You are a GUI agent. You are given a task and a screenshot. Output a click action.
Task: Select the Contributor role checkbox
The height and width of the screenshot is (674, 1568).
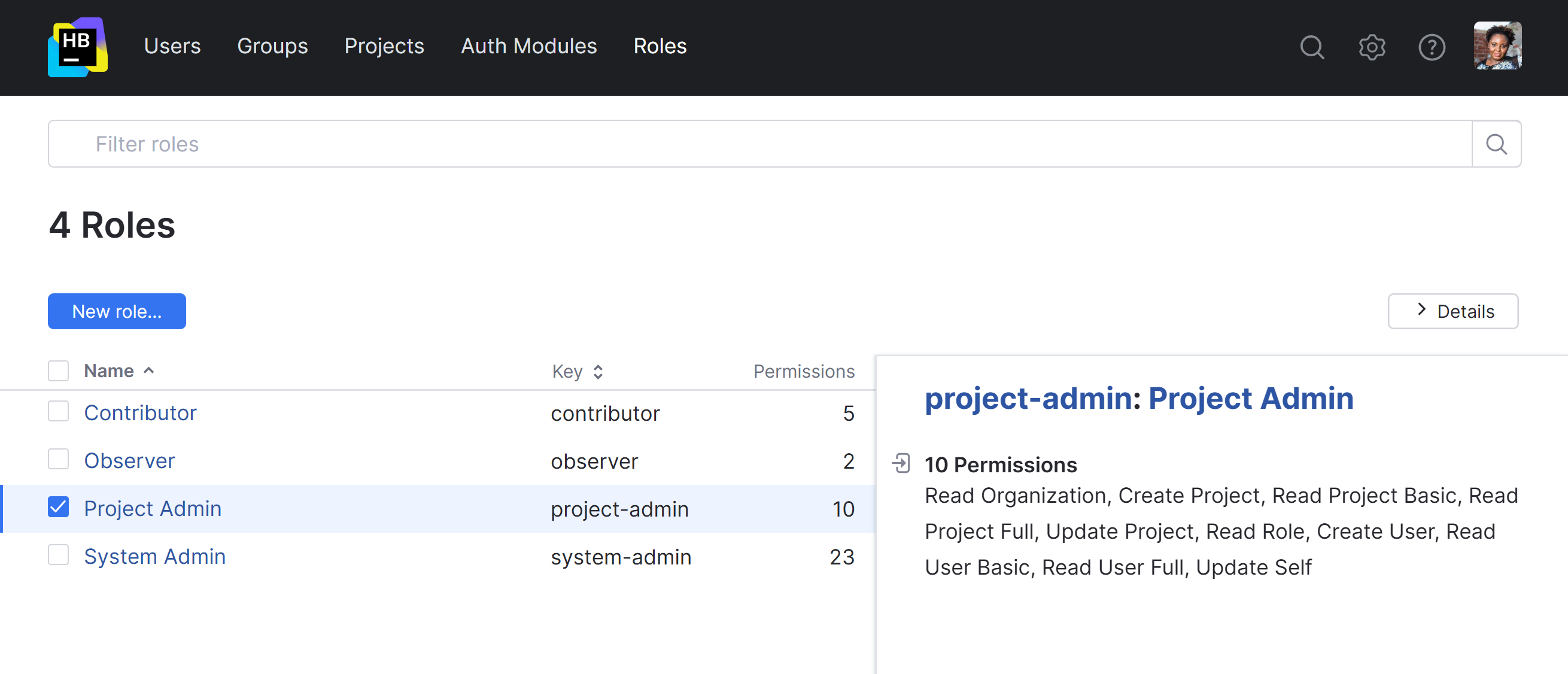coord(59,412)
